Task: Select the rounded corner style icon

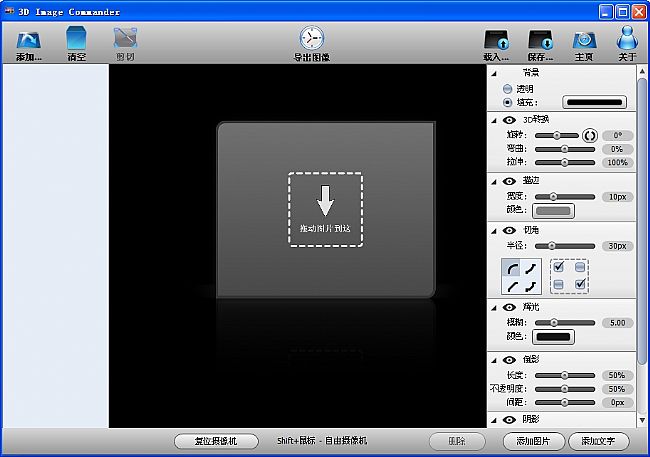Action: (x=512, y=269)
